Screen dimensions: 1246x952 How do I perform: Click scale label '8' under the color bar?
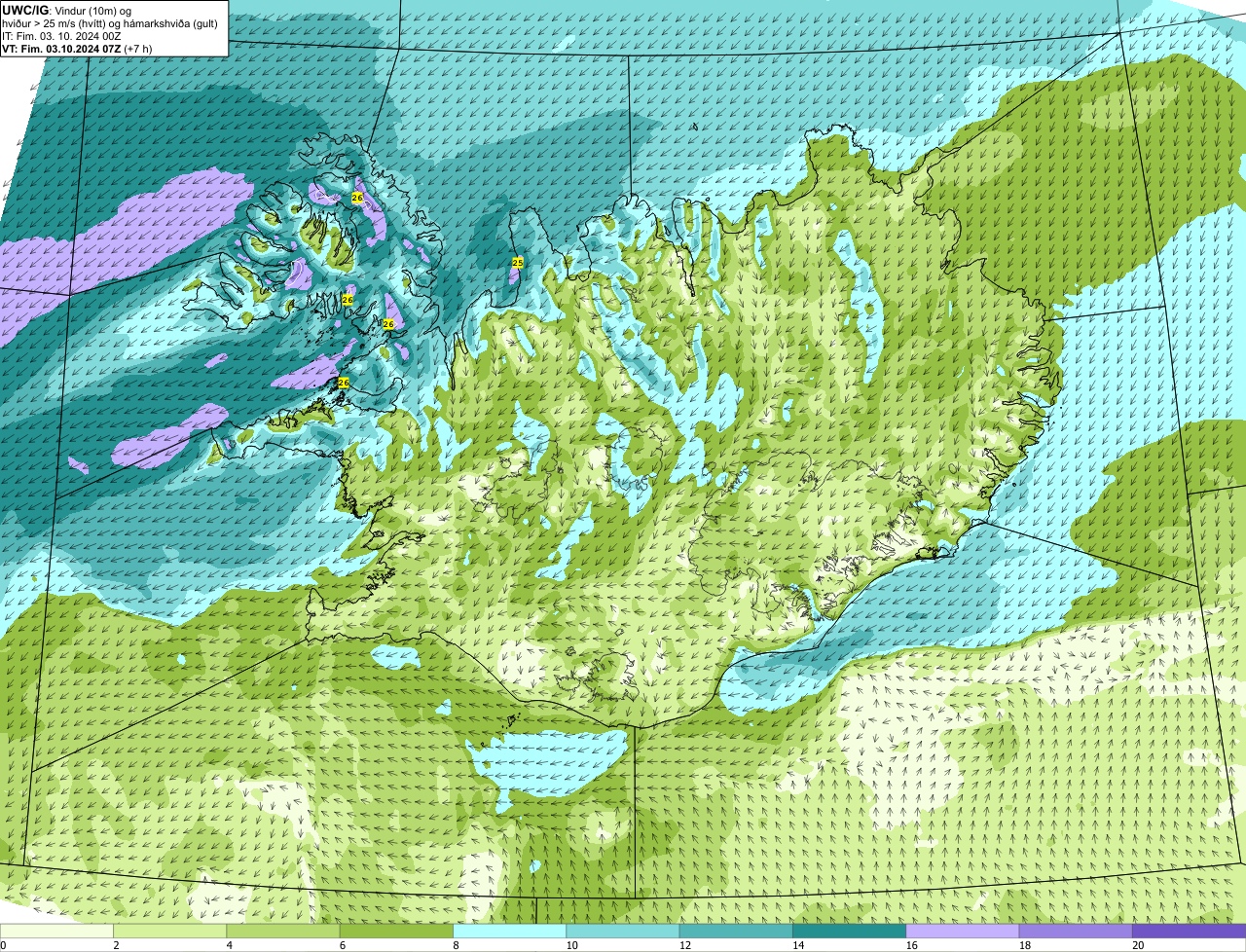click(456, 945)
